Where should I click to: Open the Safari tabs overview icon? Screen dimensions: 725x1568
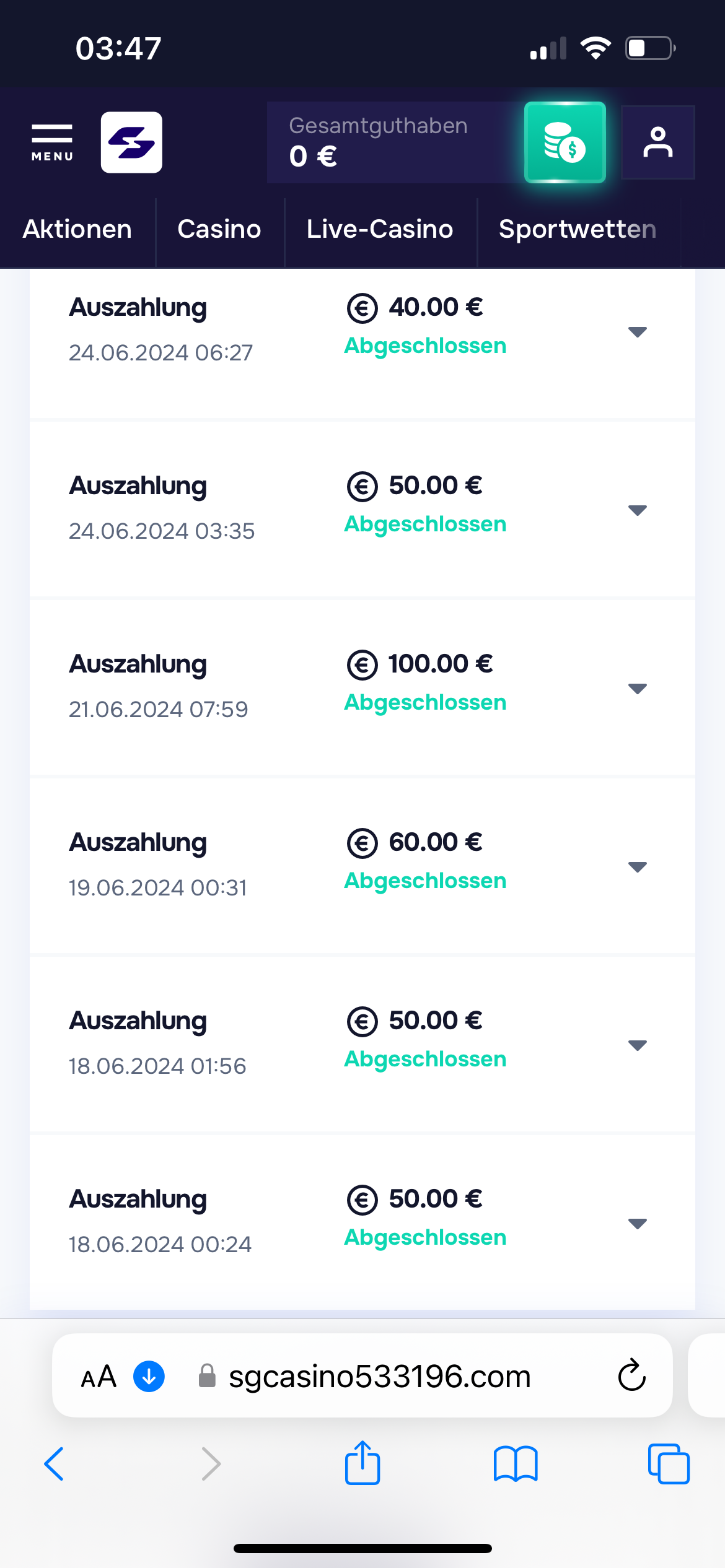pos(668,1464)
